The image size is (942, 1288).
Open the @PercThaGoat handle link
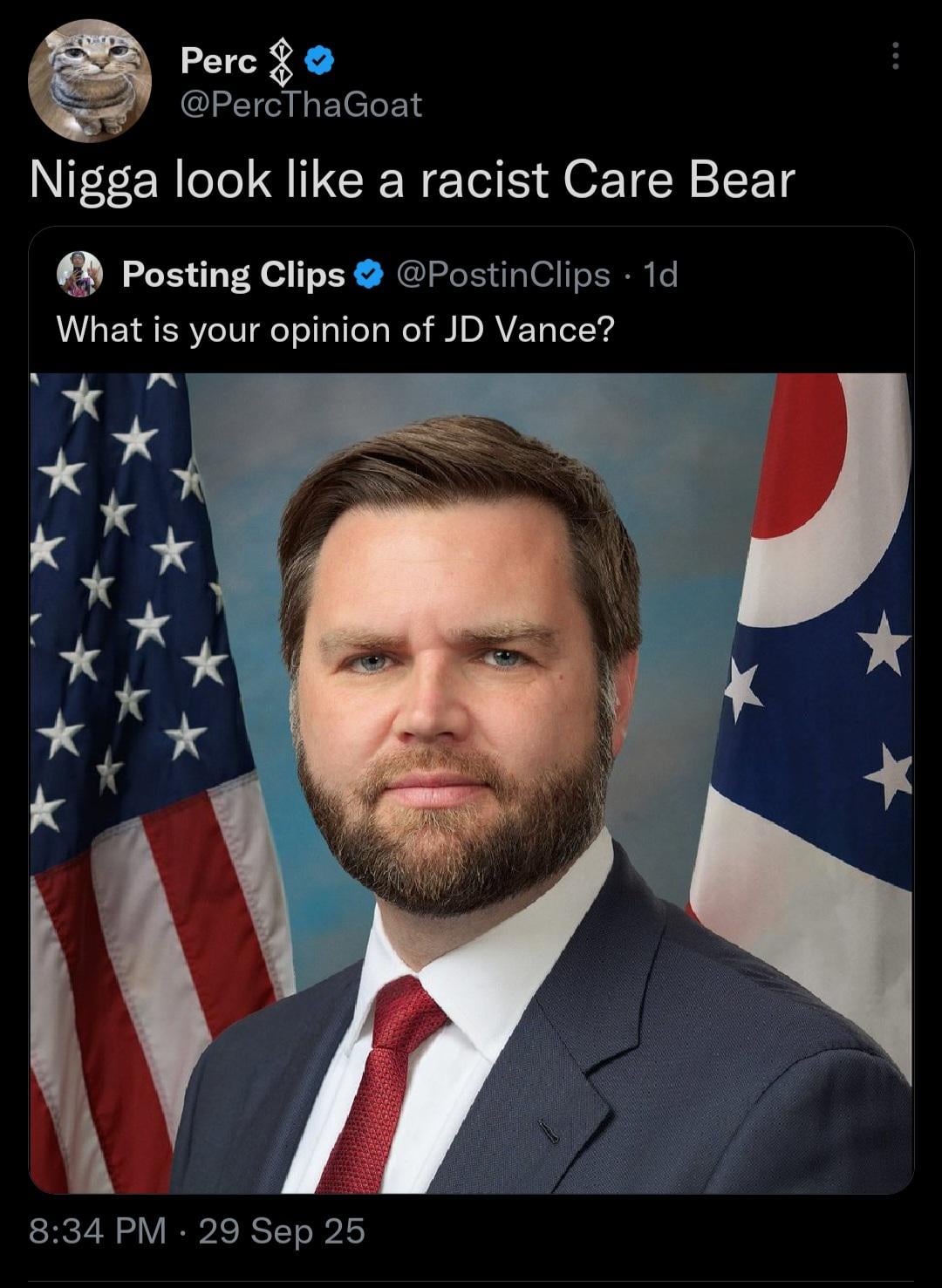click(301, 106)
